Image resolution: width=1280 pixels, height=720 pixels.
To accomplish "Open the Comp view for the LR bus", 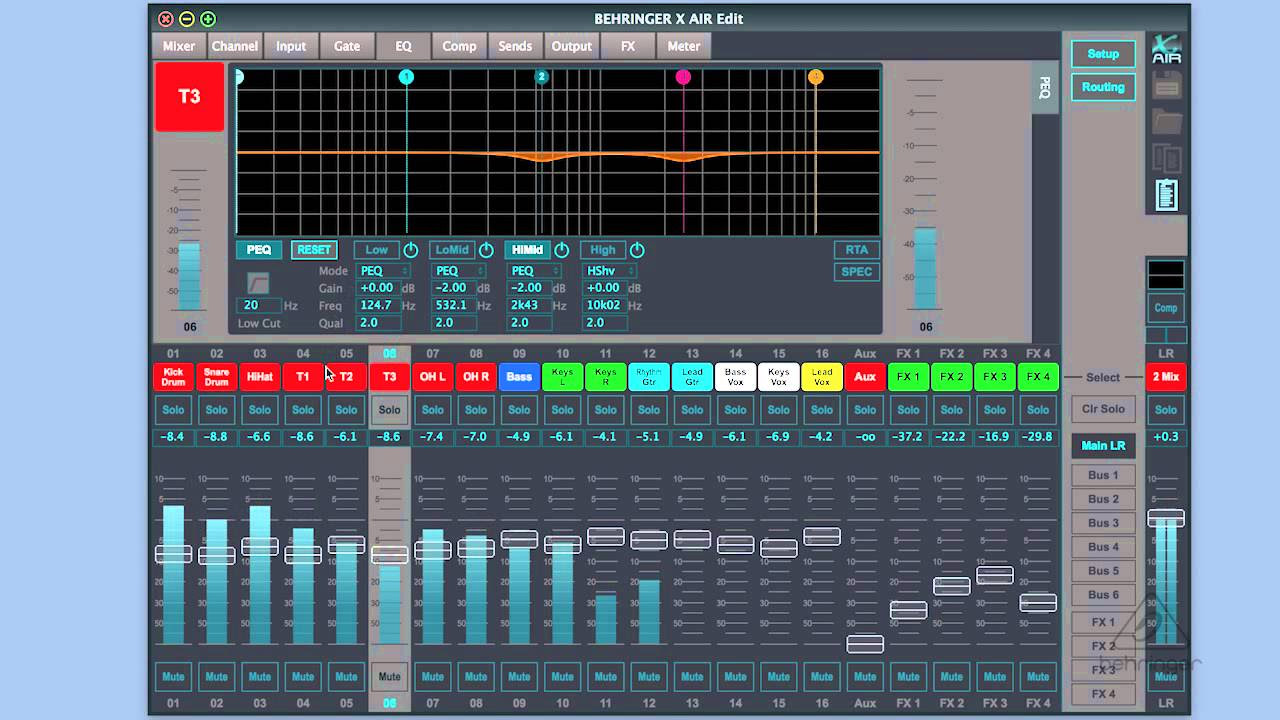I will (x=1165, y=308).
